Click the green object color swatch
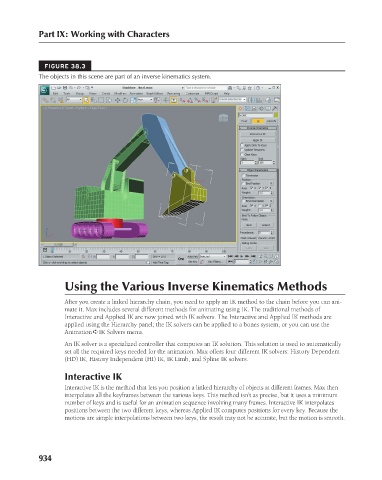 click(276, 115)
